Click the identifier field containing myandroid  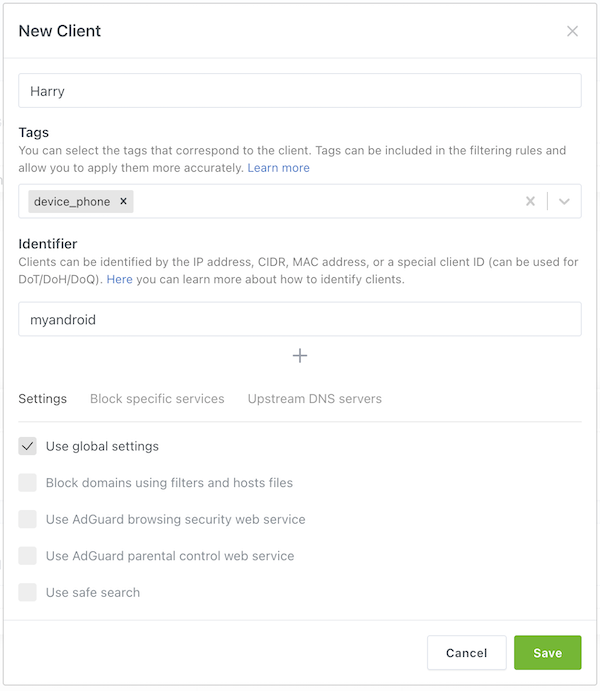point(299,319)
